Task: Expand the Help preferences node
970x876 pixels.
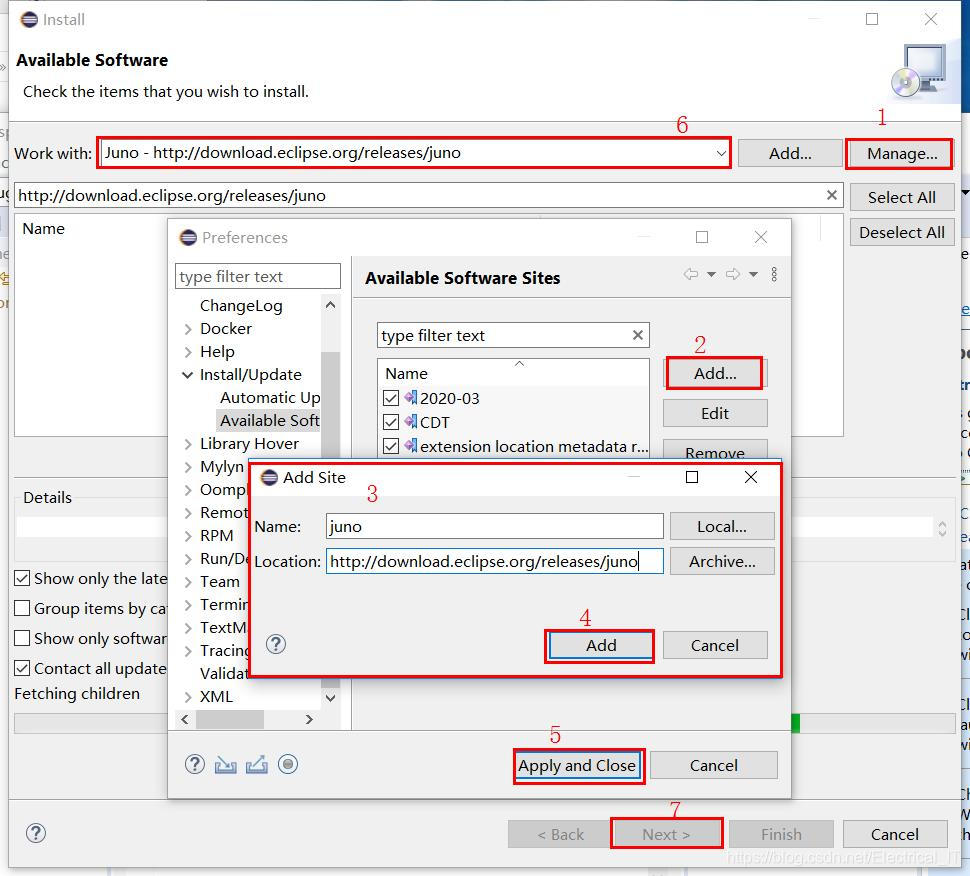Action: pos(187,352)
